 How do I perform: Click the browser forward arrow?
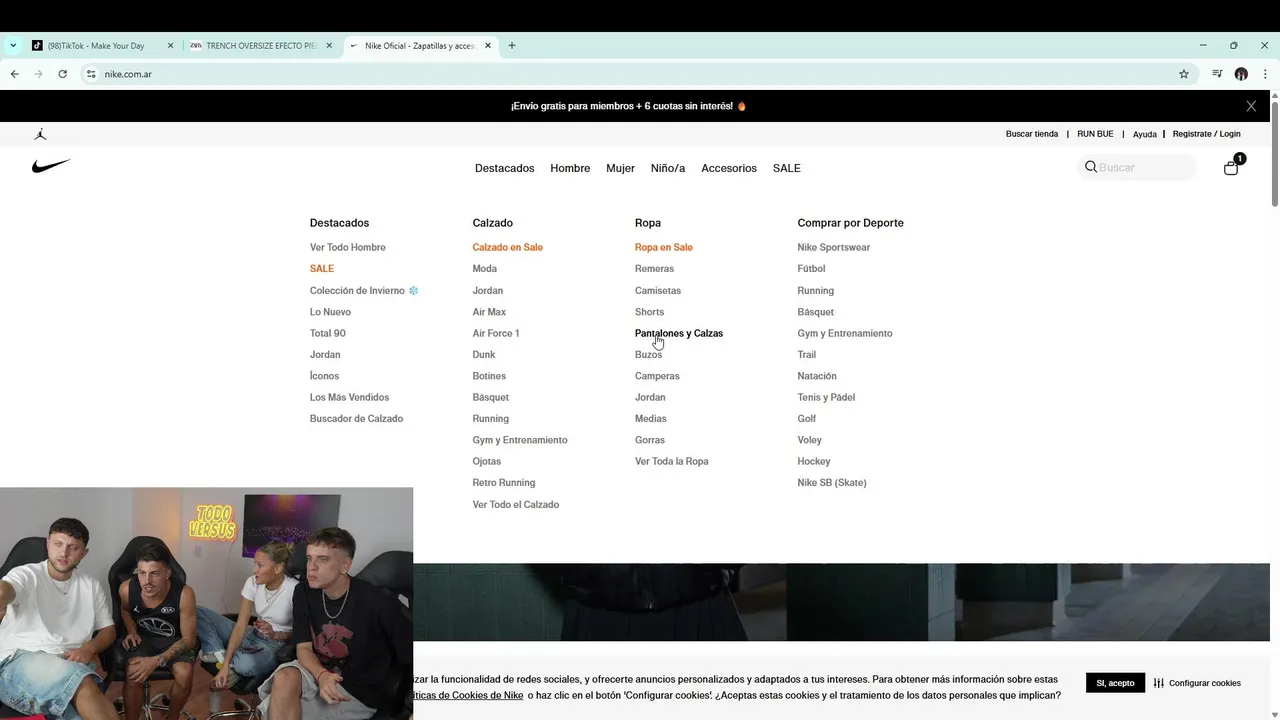pos(38,74)
